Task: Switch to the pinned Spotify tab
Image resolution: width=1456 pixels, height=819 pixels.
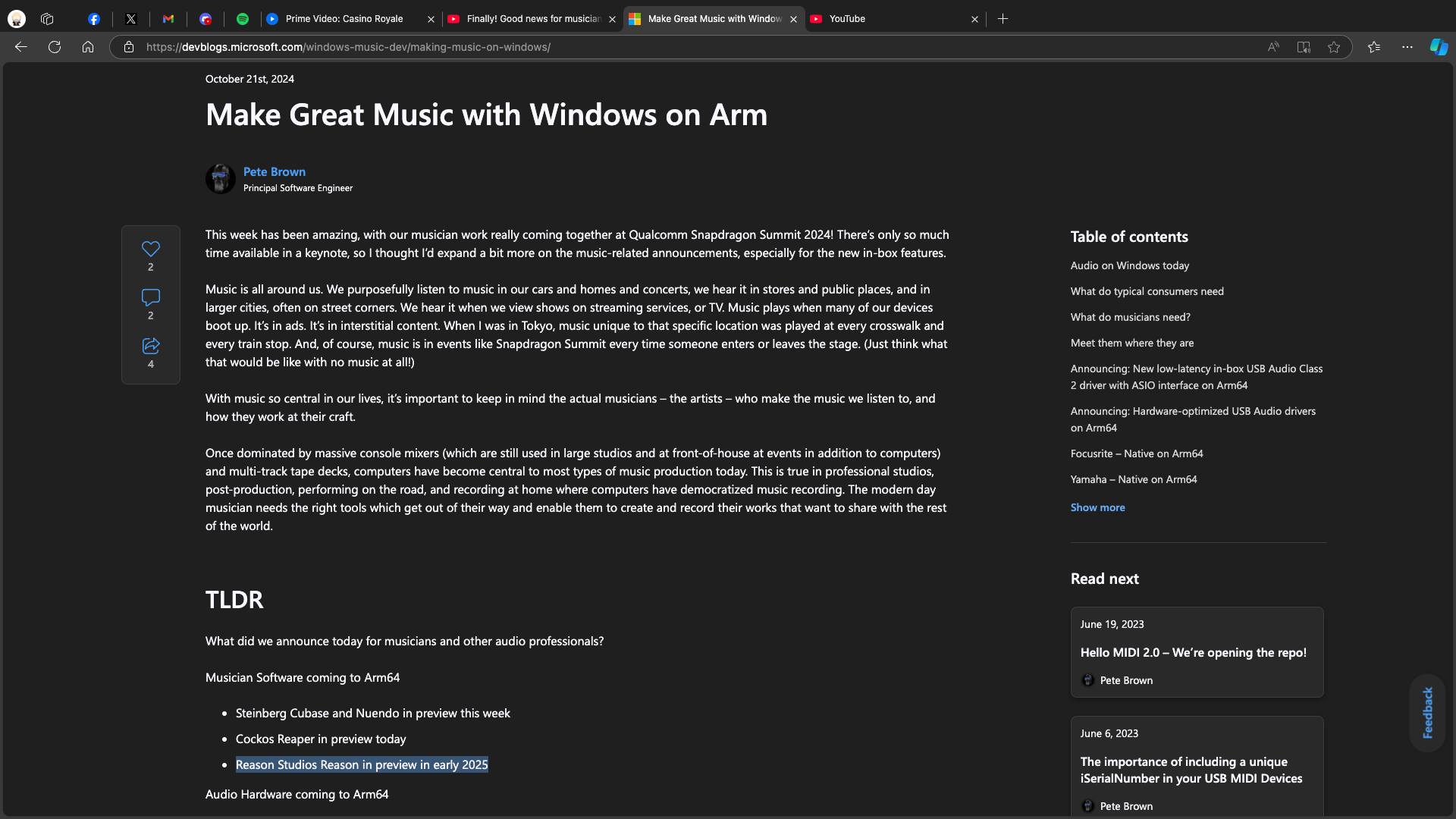Action: 243,19
